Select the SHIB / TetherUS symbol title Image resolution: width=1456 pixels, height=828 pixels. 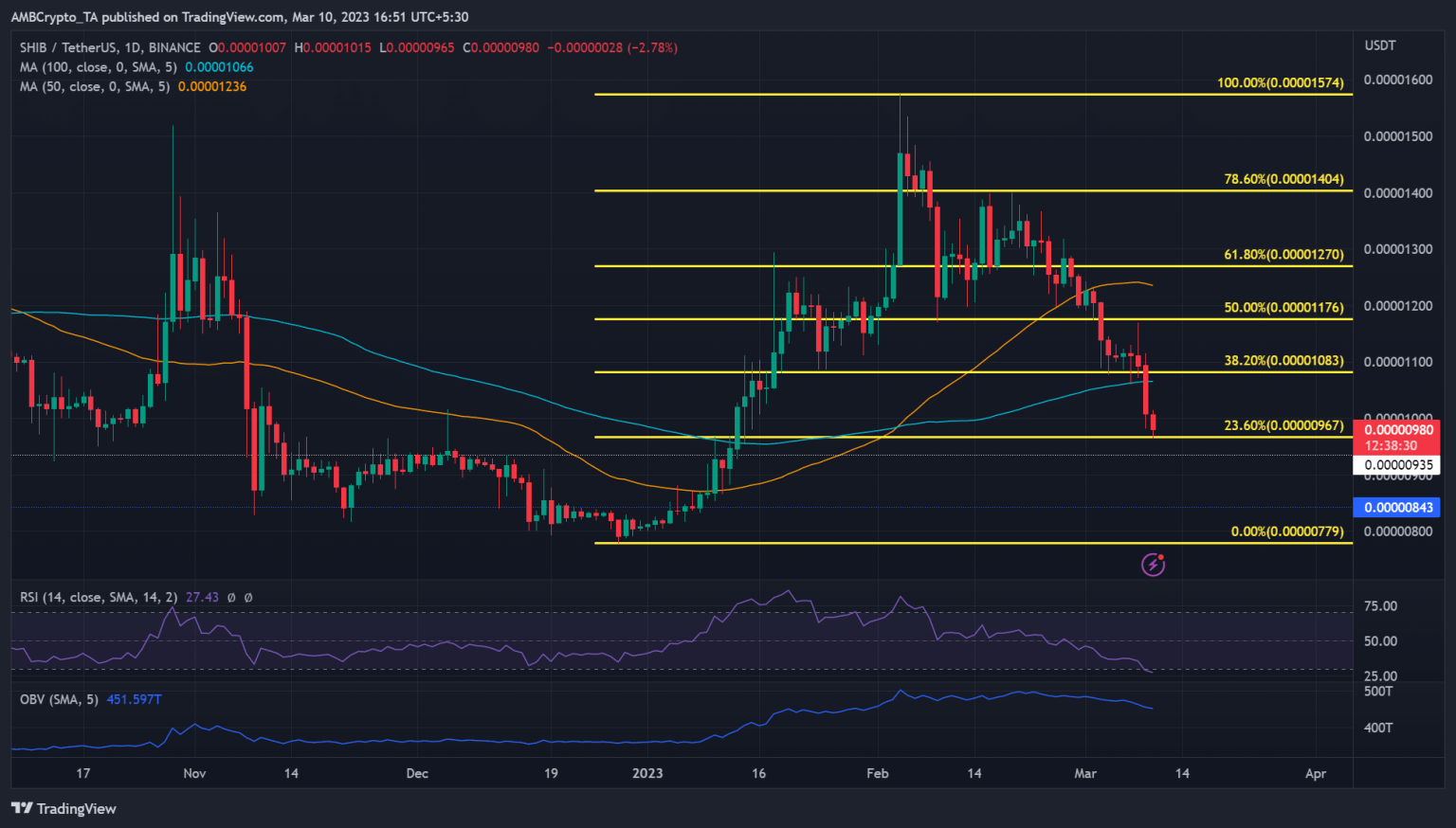click(x=110, y=47)
